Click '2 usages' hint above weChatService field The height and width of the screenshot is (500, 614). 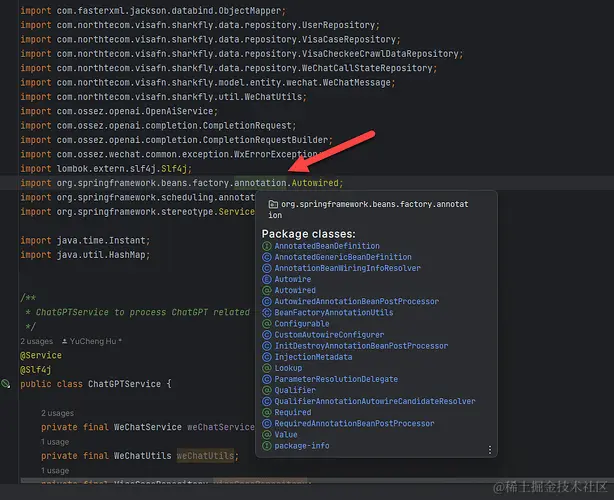57,413
